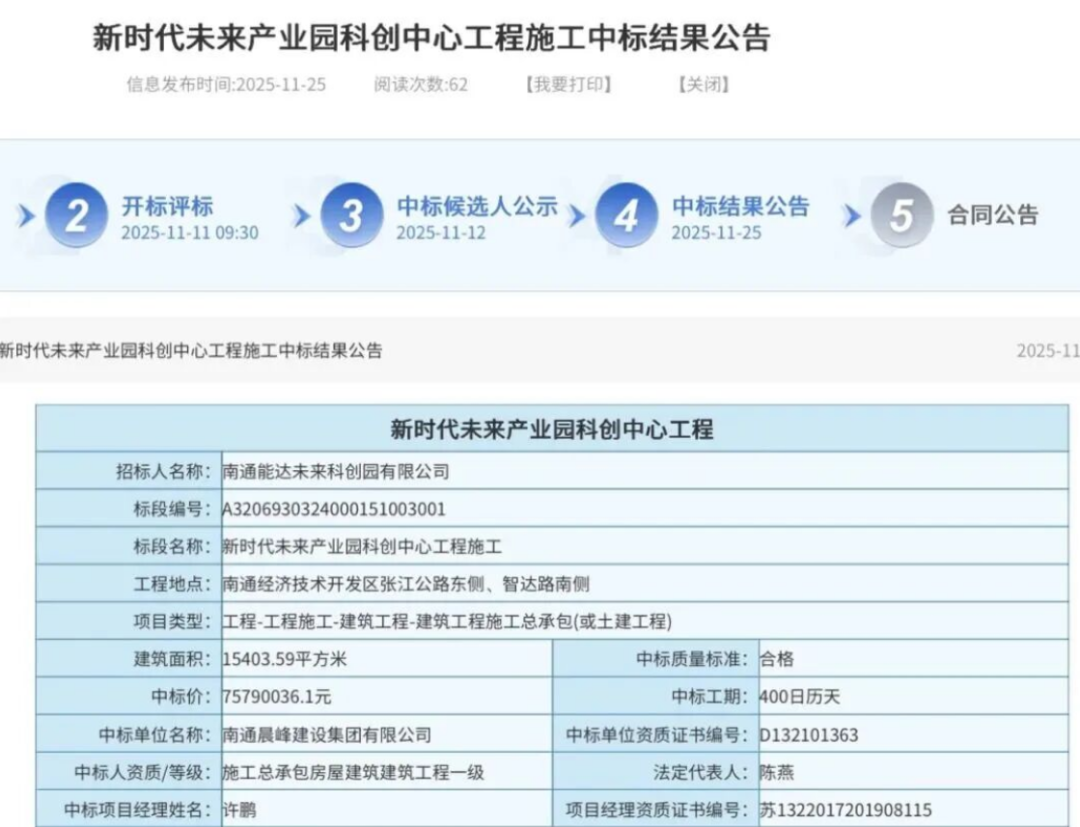Select the bidder name 南通能达未来科创园有限公司
Viewport: 1080px width, 827px height.
coord(336,469)
